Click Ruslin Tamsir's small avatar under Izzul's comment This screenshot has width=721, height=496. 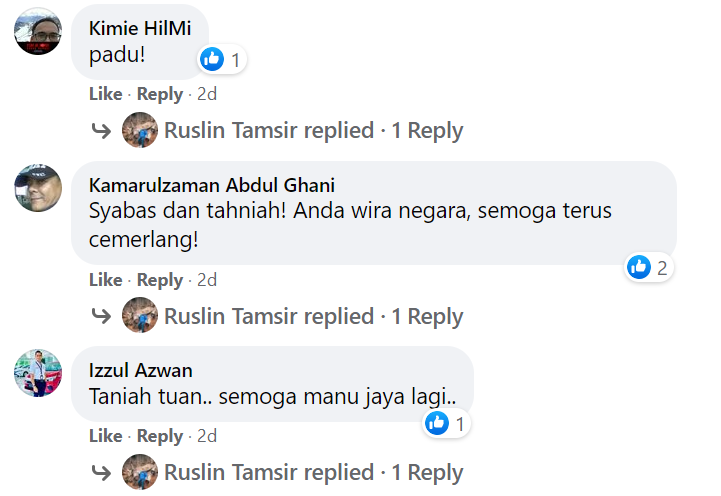tap(140, 473)
